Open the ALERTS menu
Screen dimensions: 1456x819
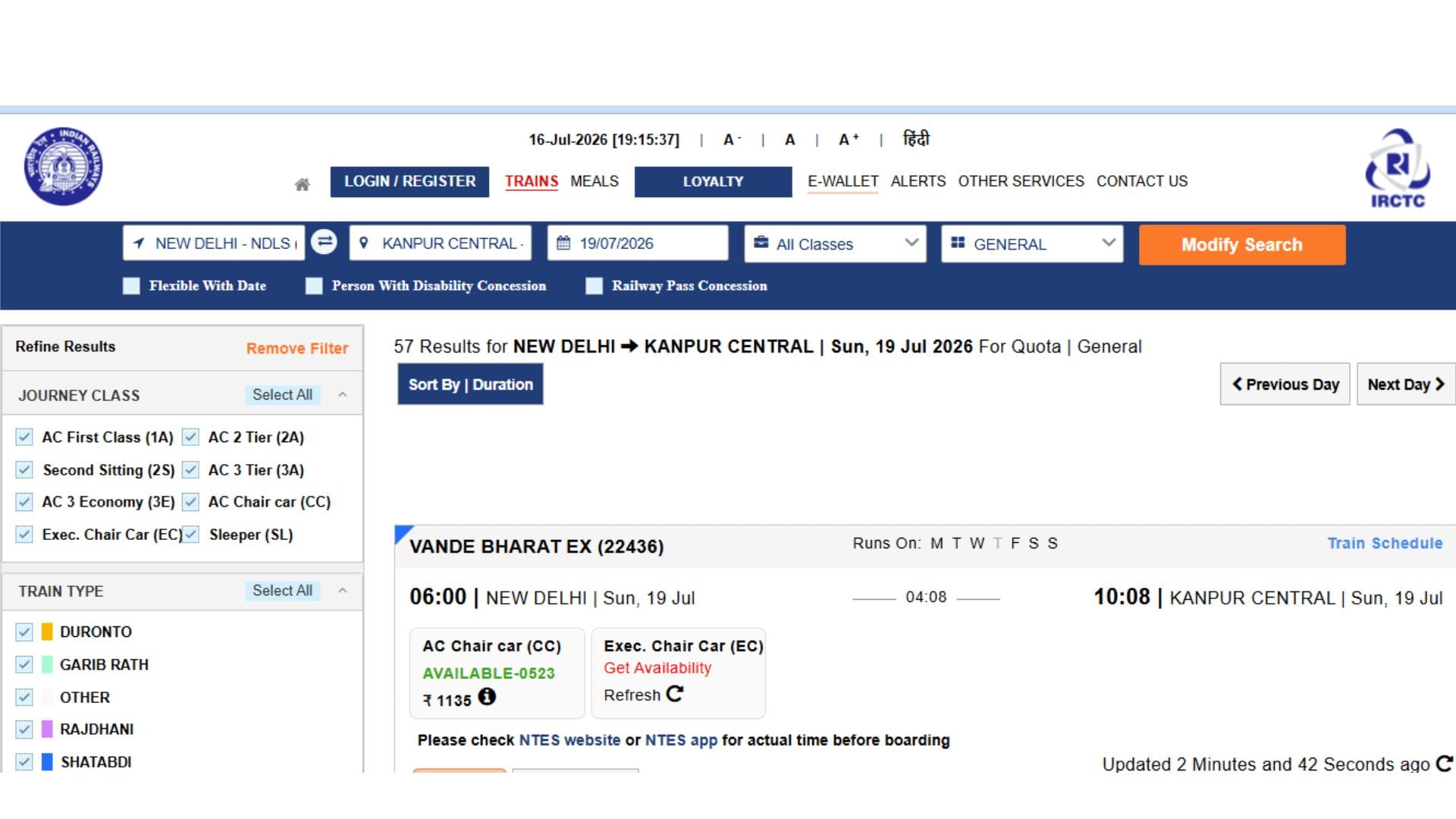(x=918, y=181)
